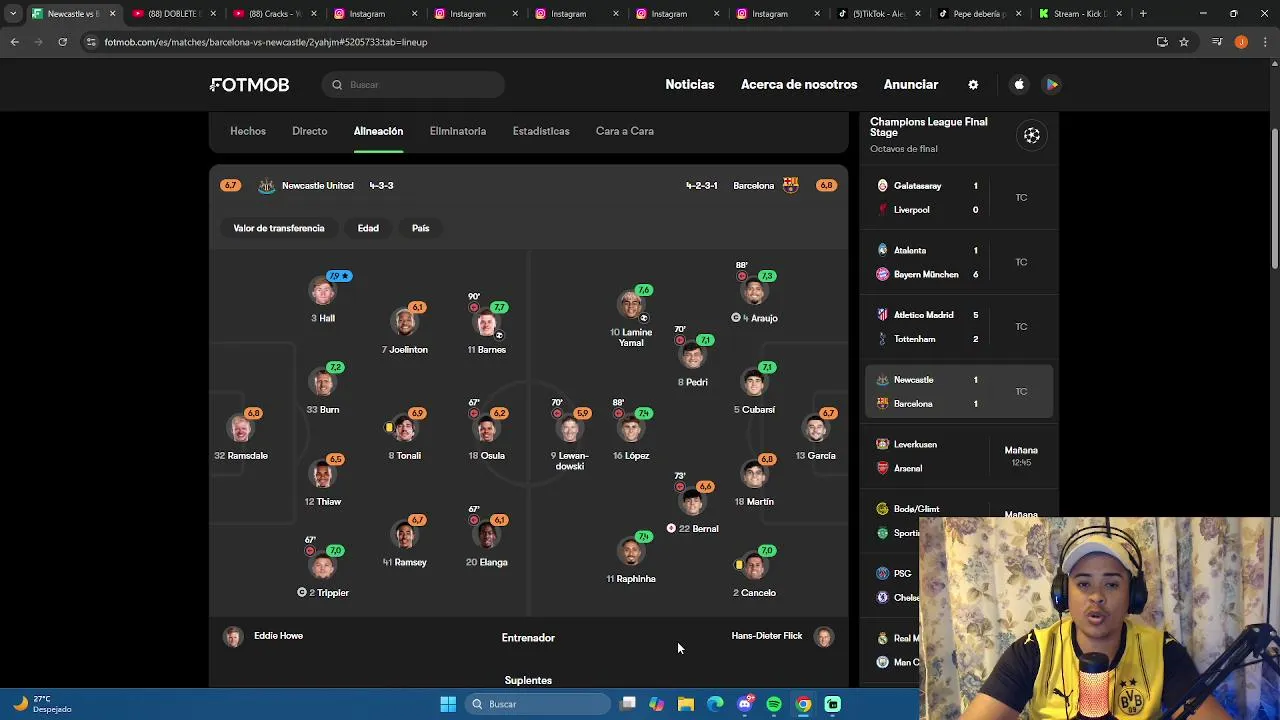Open the Chrome profile avatar
Viewport: 1280px width, 720px height.
click(x=1241, y=42)
